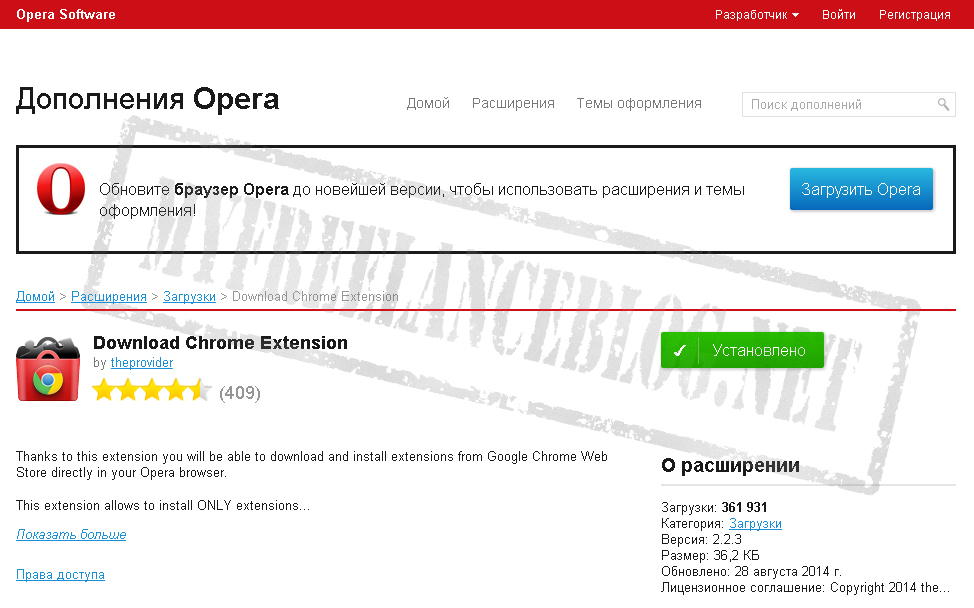974x608 pixels.
Task: Click the (409) ratings count
Action: (240, 392)
